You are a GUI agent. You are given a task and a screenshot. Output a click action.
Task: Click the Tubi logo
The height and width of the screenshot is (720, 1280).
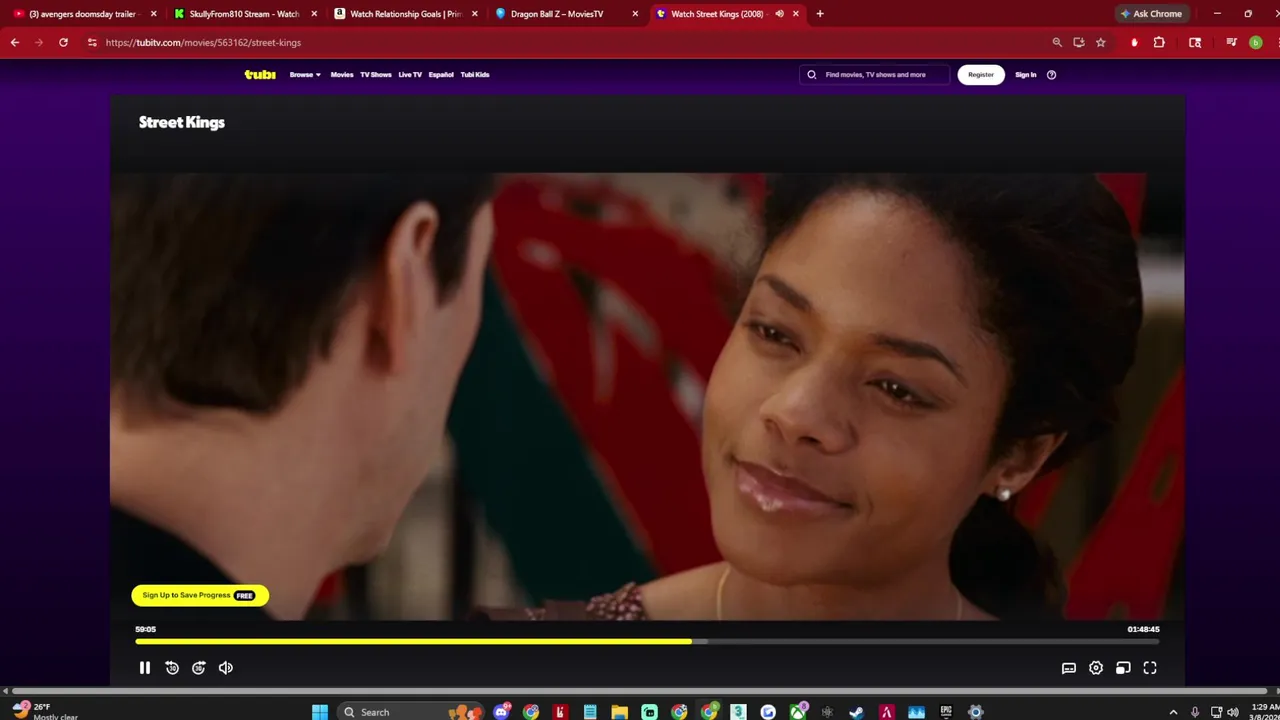(x=260, y=74)
